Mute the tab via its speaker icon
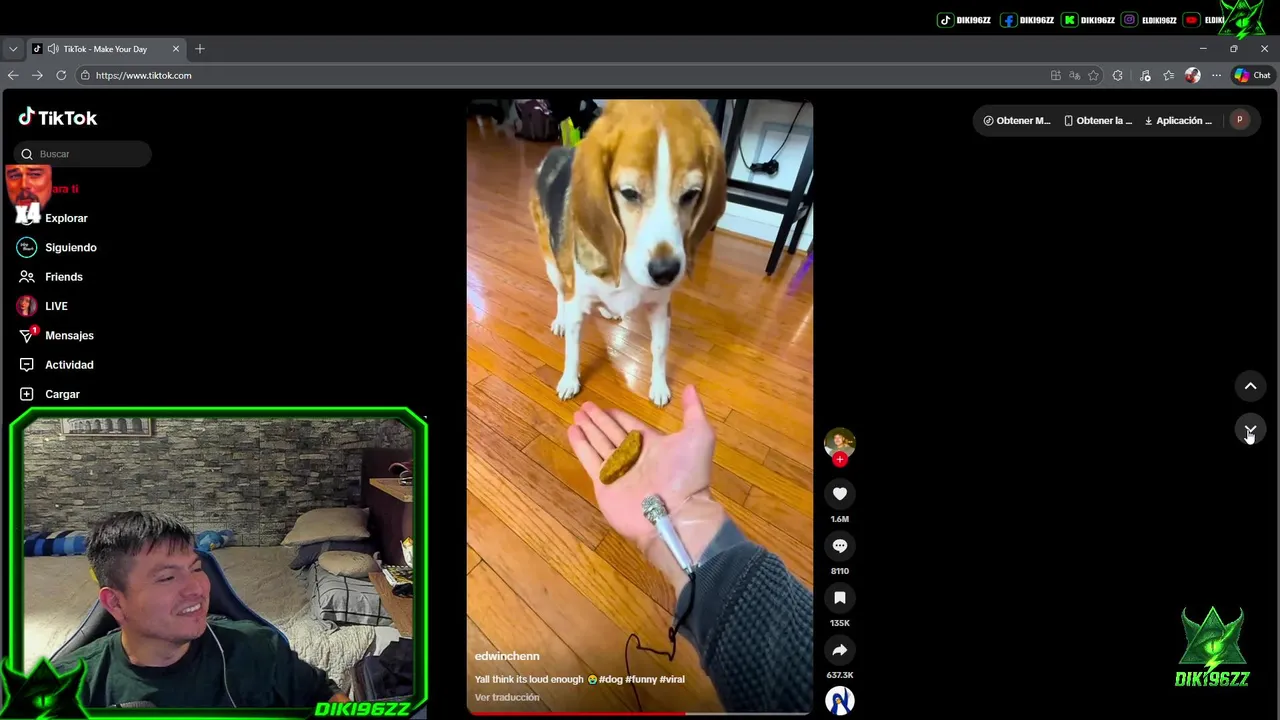Viewport: 1280px width, 720px height. [52, 49]
